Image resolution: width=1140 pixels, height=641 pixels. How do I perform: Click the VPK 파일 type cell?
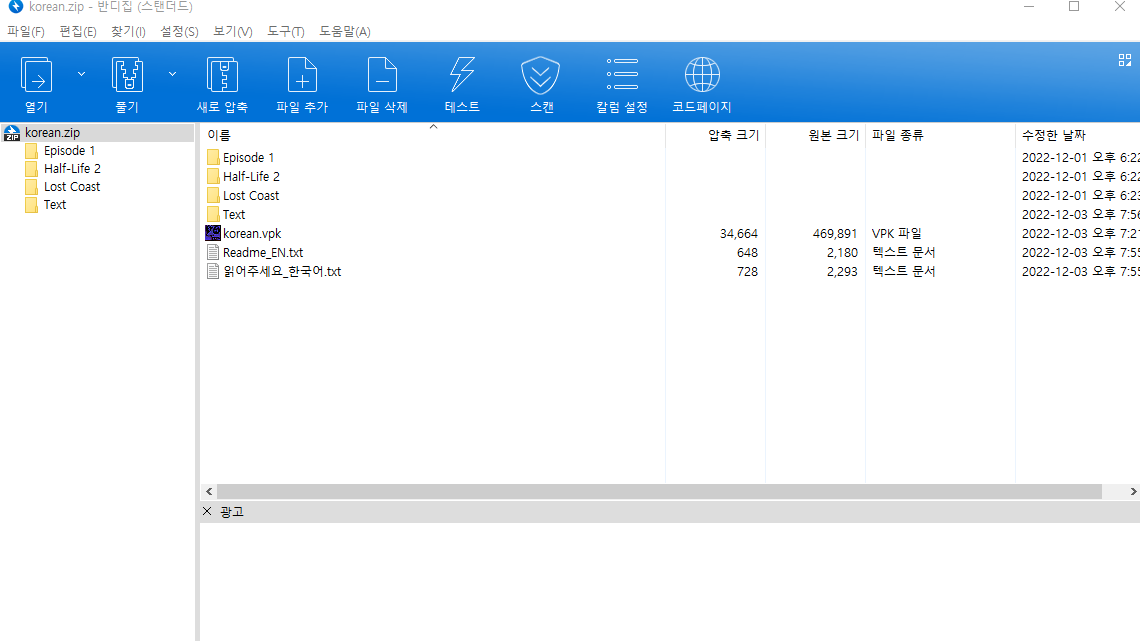tap(896, 233)
